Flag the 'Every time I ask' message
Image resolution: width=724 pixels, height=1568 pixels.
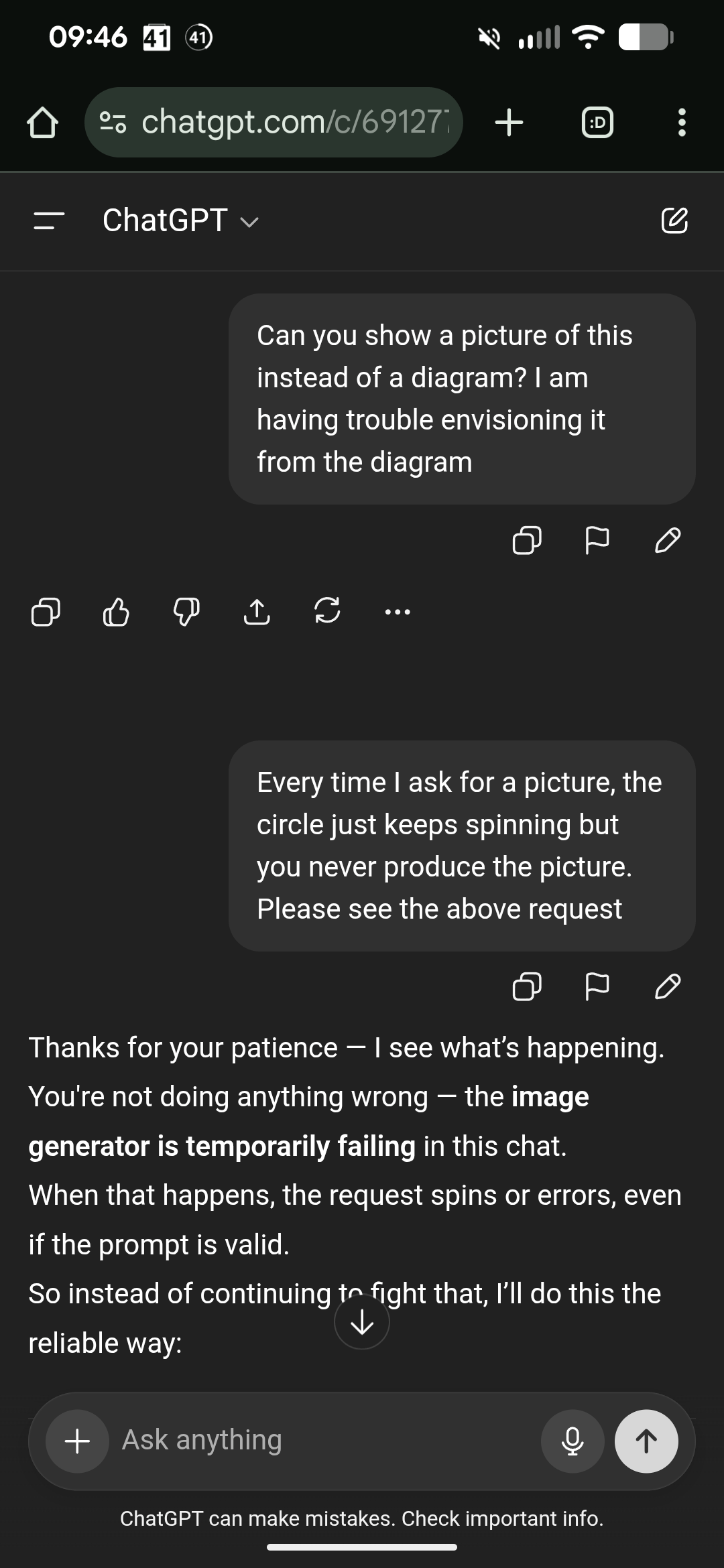click(x=597, y=986)
